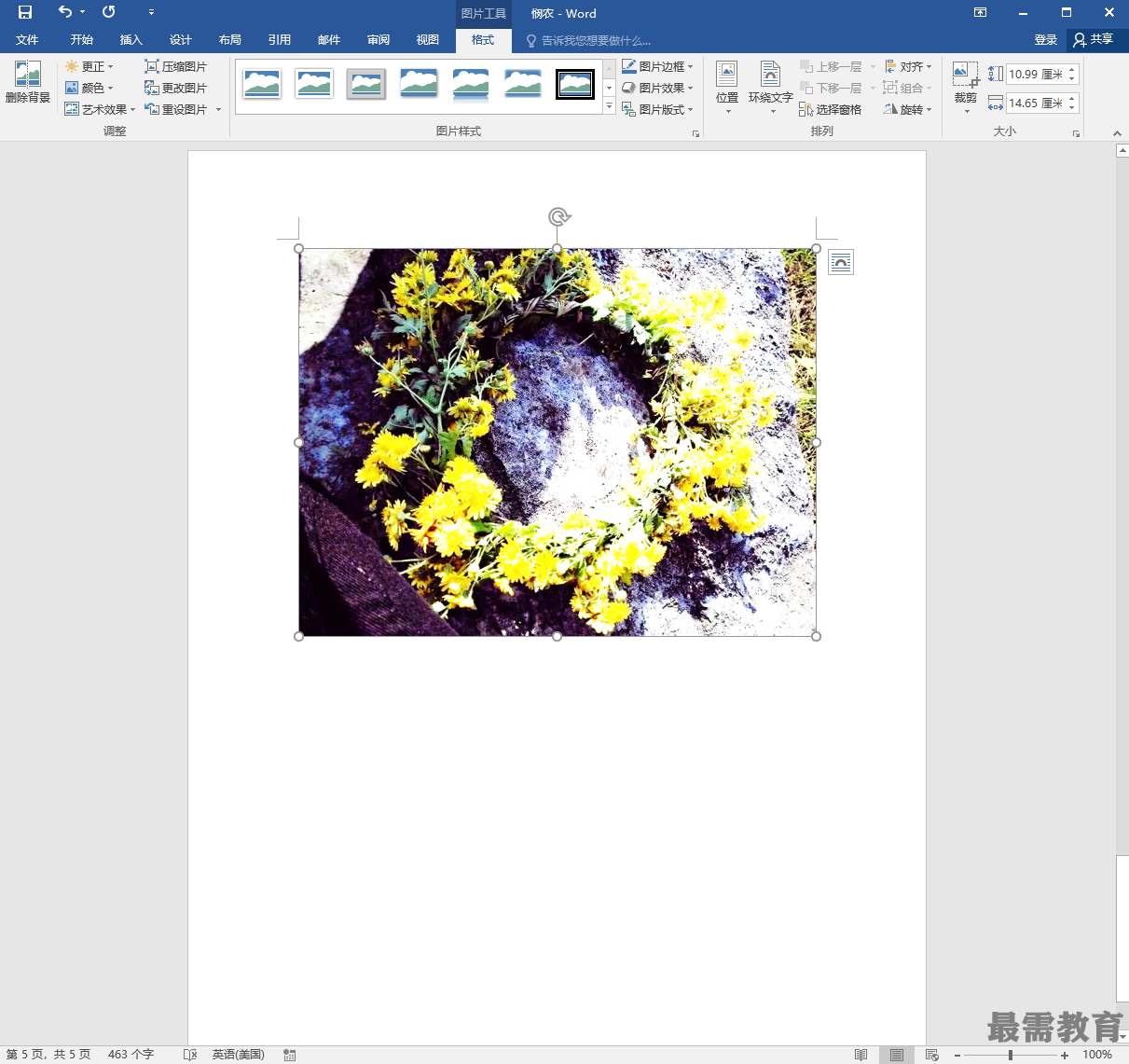Expand the picture styles gallery More button
This screenshot has width=1129, height=1064.
point(610,107)
